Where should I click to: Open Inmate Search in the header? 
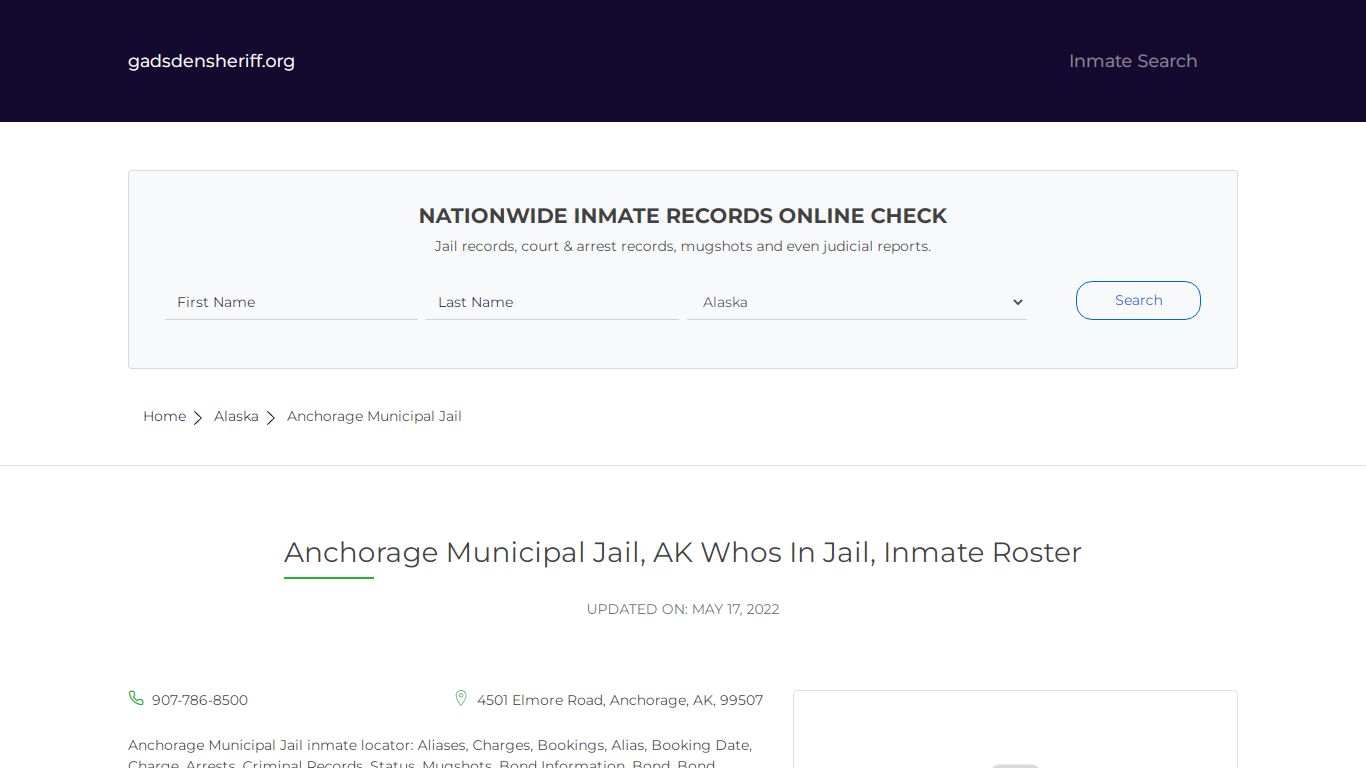click(1133, 61)
